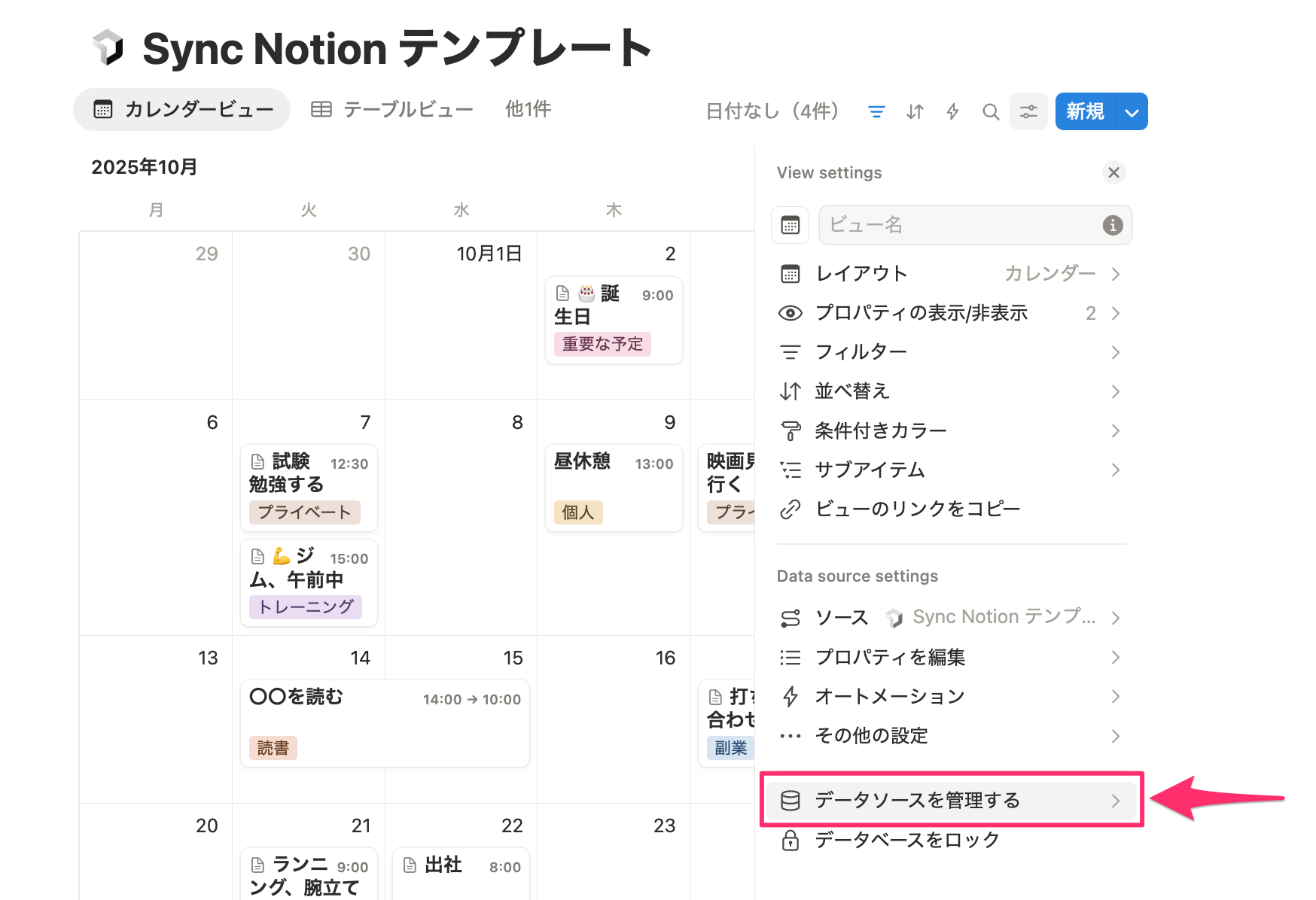This screenshot has height=900, width=1316.
Task: Expand the ソース data source row
Action: coord(950,618)
